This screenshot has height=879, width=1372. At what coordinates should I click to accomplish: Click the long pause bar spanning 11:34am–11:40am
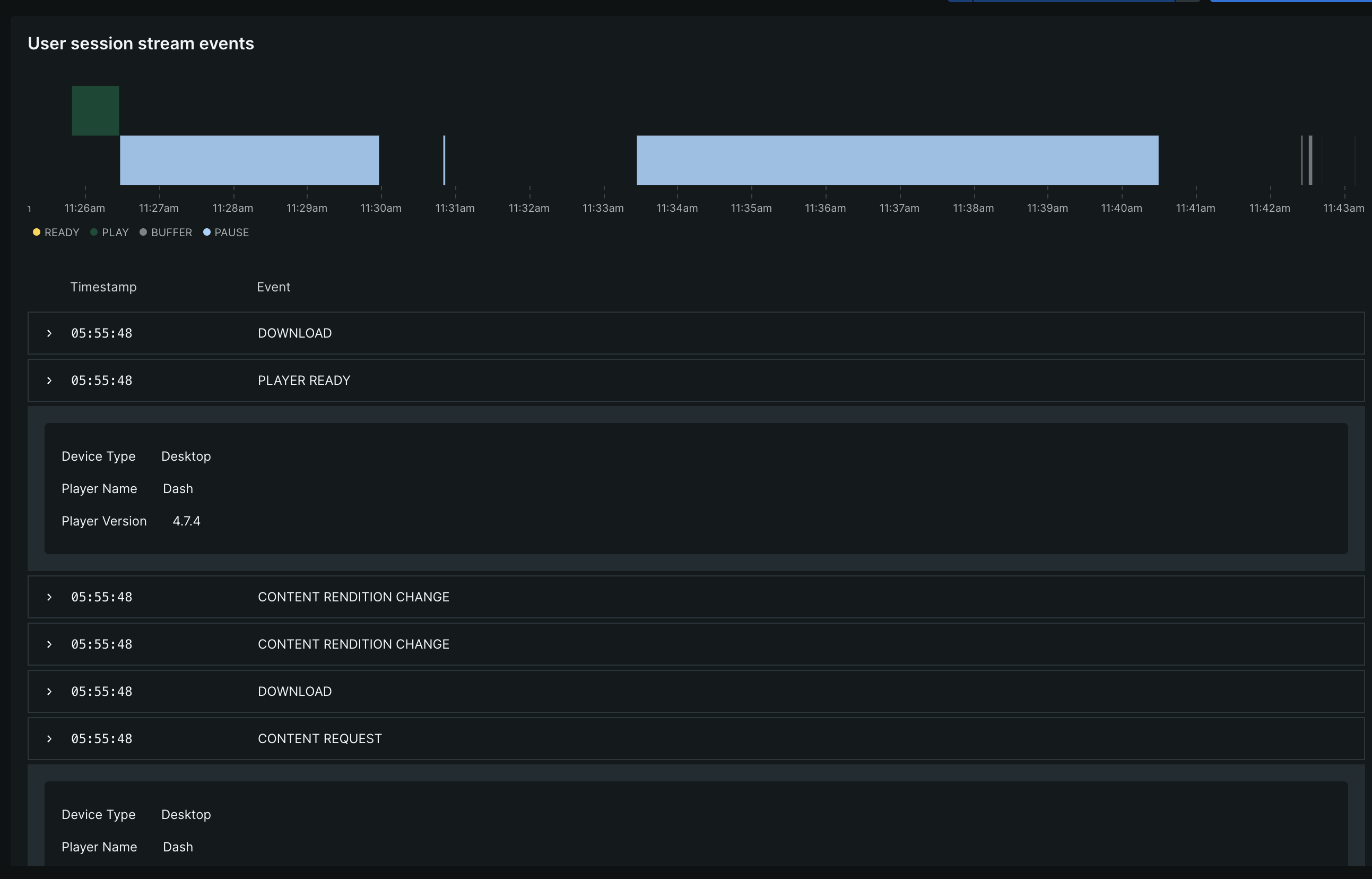(897, 160)
